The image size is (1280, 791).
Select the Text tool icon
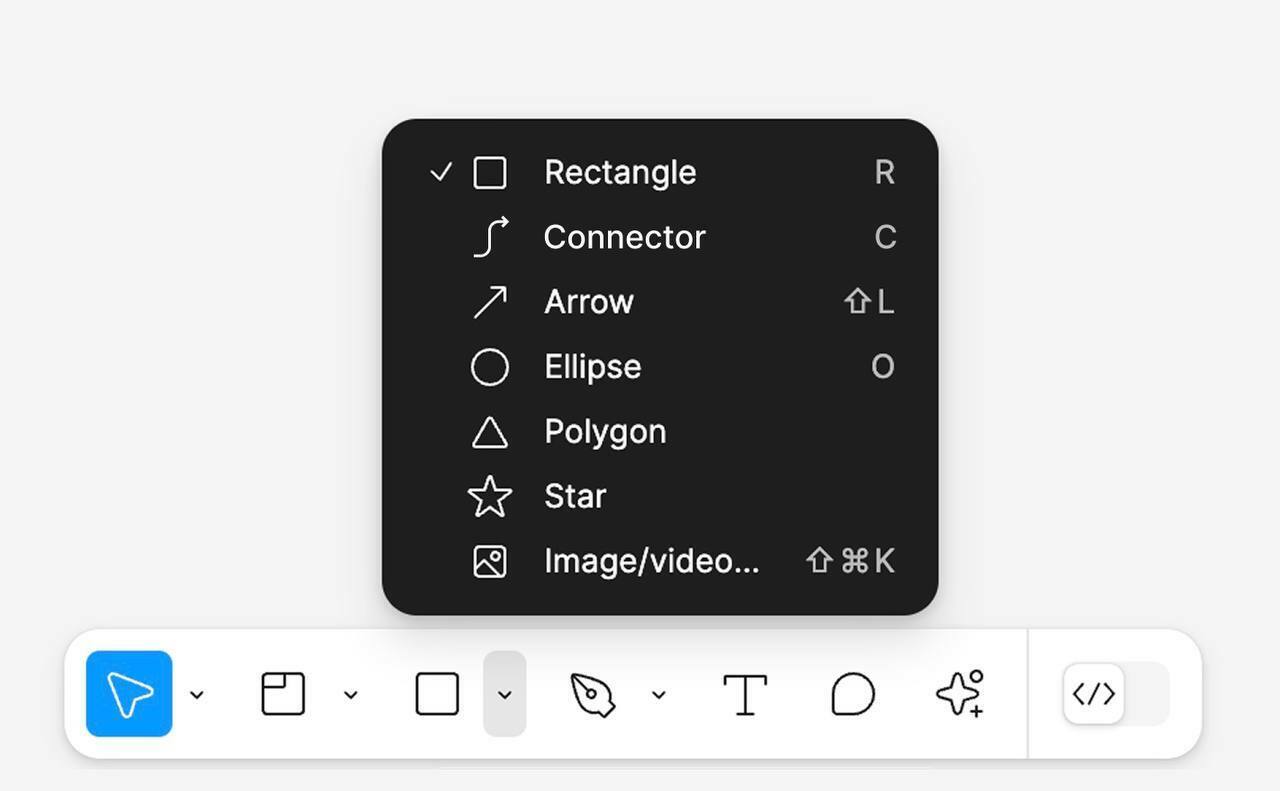(x=745, y=694)
